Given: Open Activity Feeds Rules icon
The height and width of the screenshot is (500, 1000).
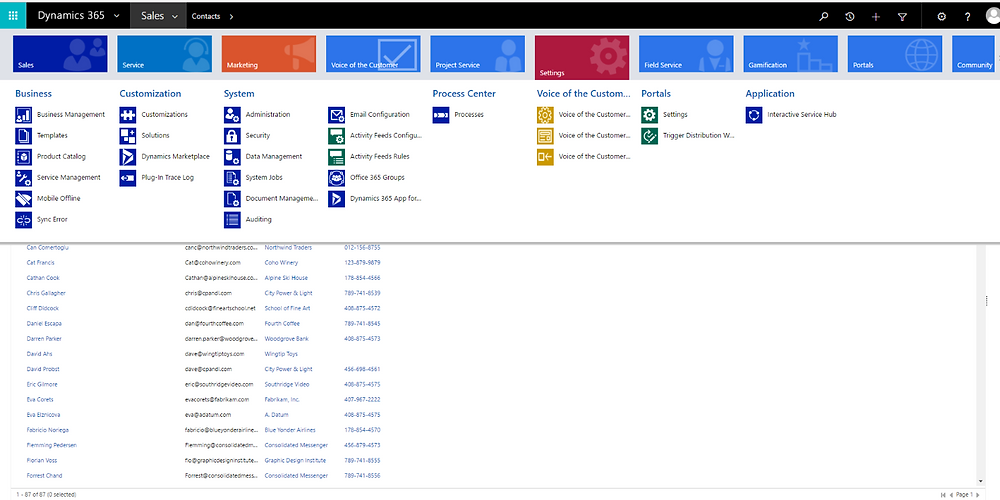Looking at the screenshot, I should [x=337, y=157].
